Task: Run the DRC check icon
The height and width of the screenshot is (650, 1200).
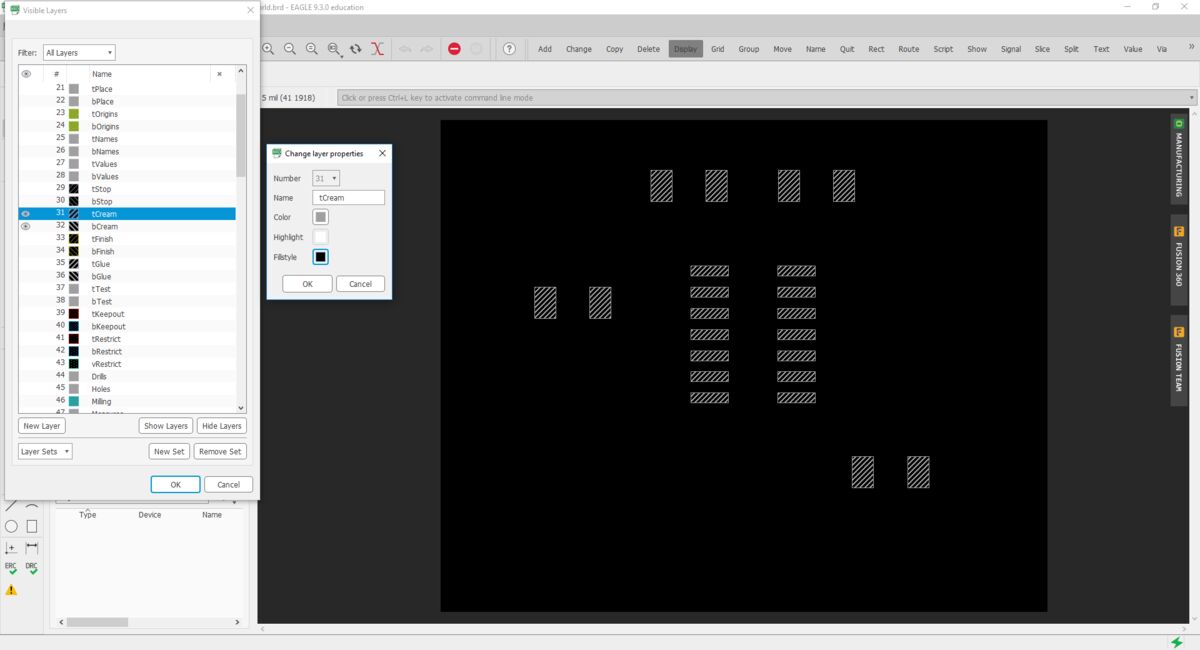Action: 32,568
